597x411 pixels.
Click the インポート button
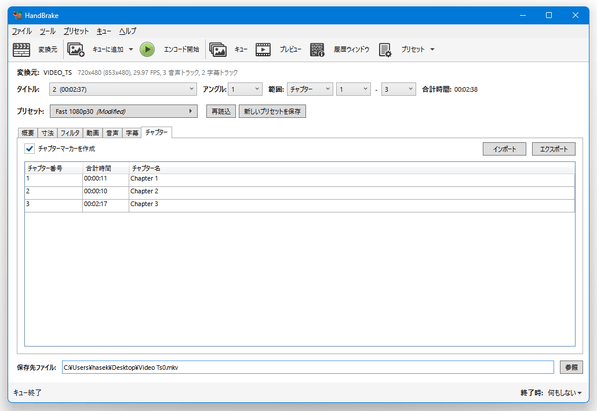tap(504, 149)
